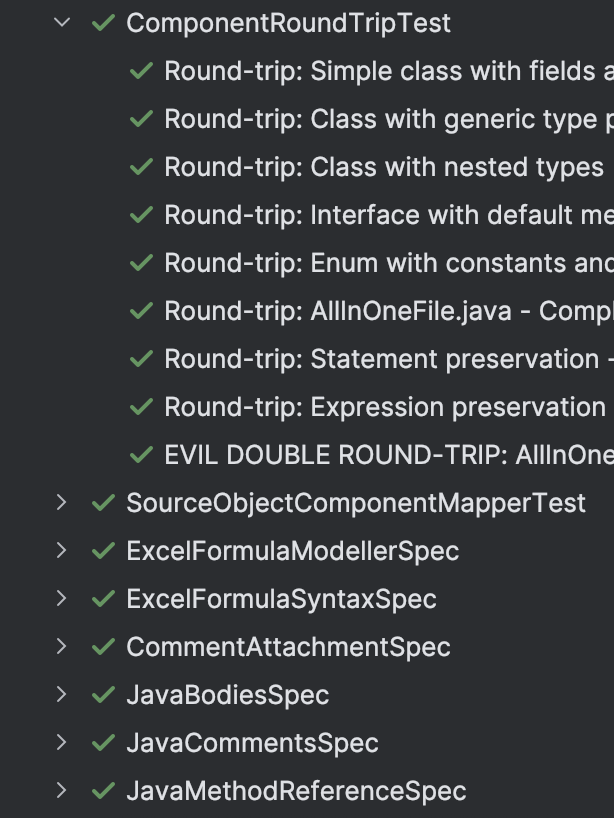Select Round-trip: Simple class with fields test

[x=388, y=71]
